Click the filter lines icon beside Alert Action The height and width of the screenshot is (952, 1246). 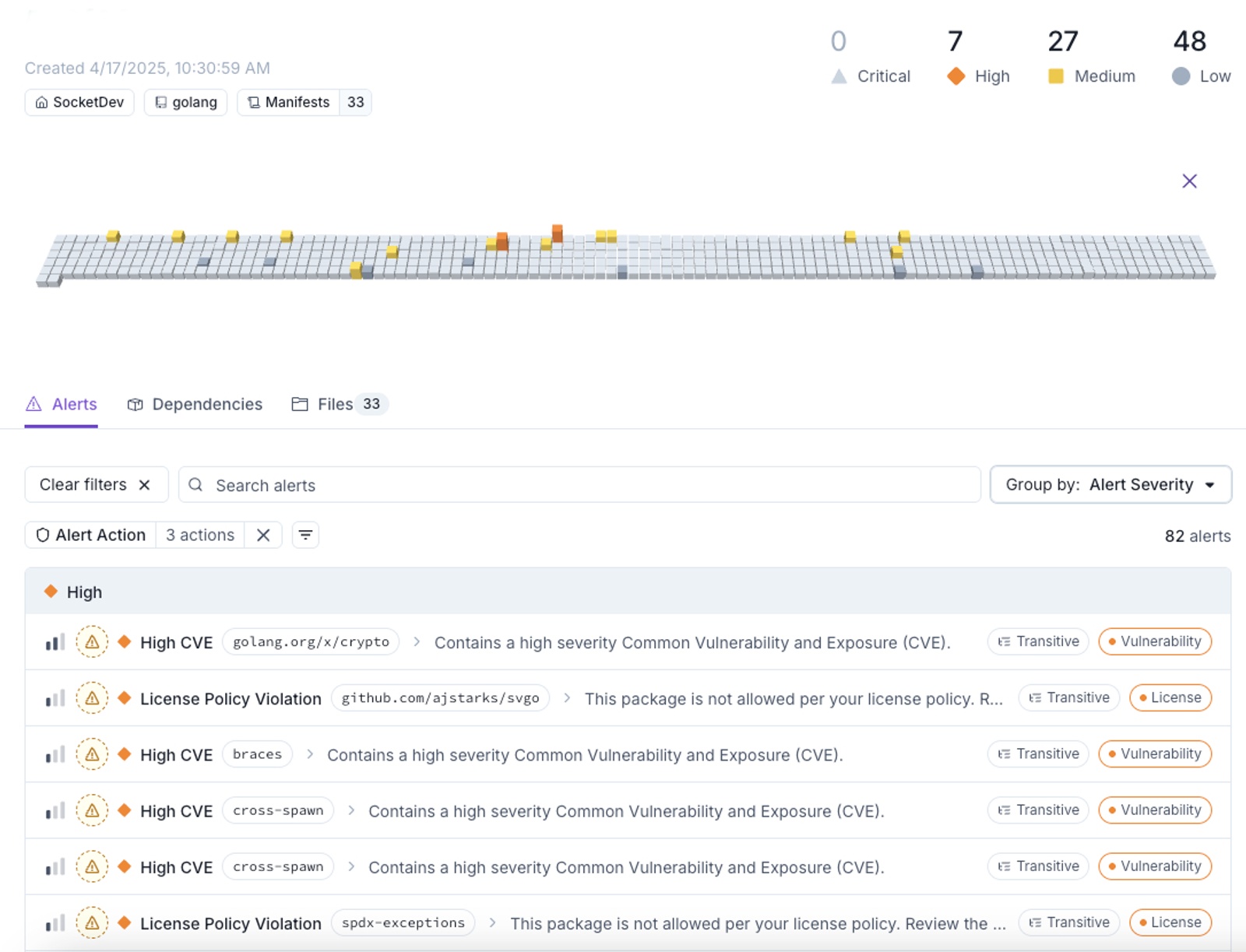click(305, 535)
